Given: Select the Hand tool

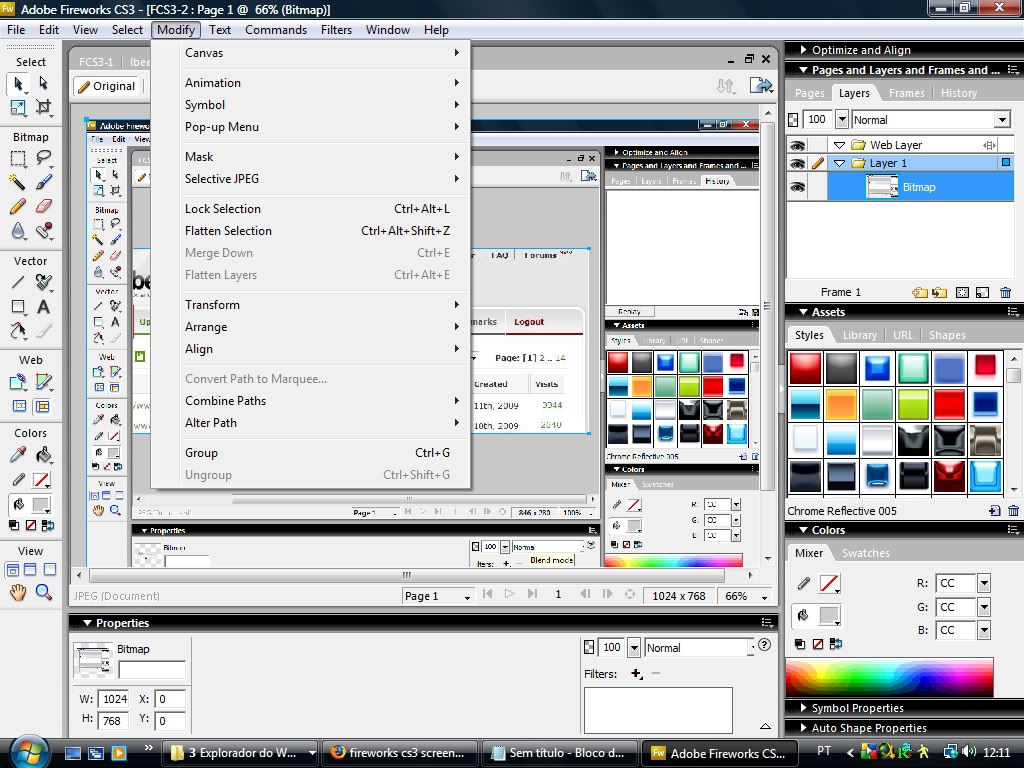Looking at the screenshot, I should point(18,592).
